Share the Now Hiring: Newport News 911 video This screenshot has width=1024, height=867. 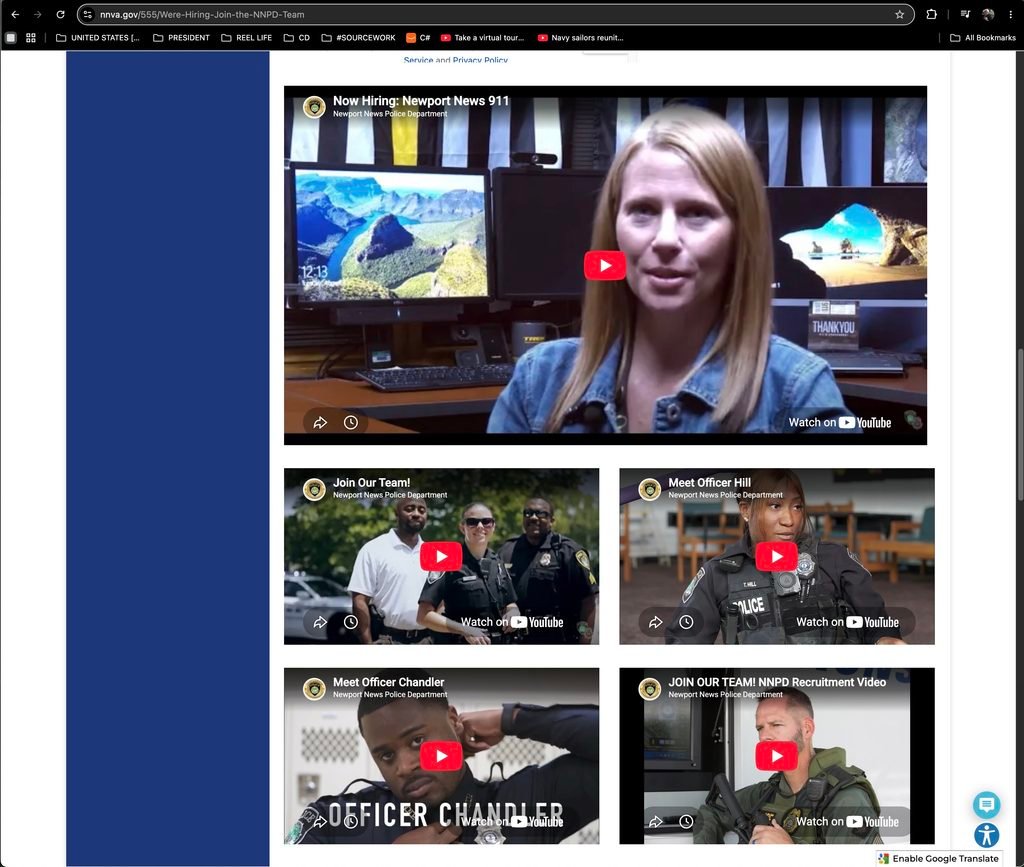pos(320,422)
